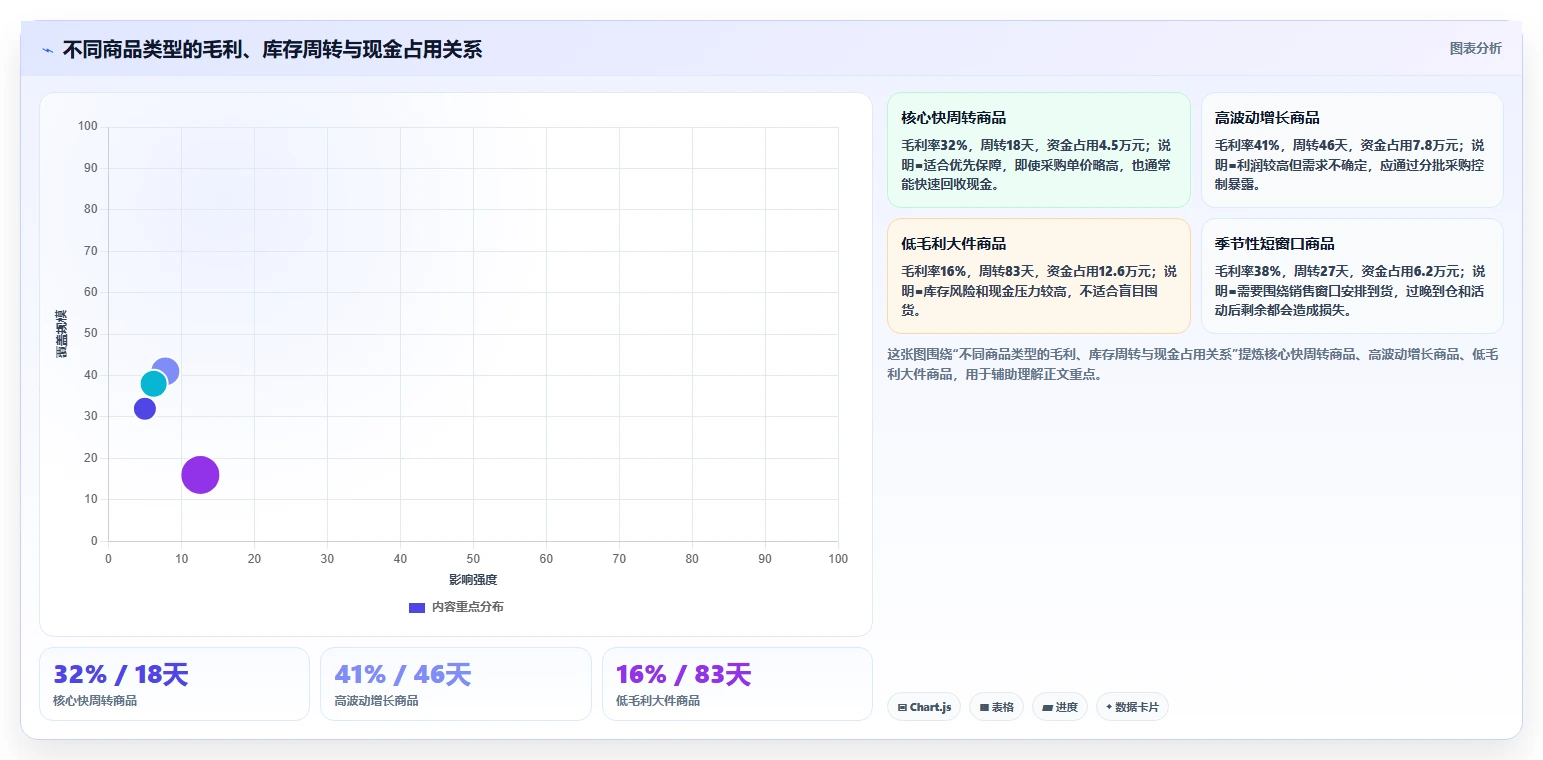The image size is (1543, 760).
Task: Click the 核心快周转商品 label under 32% / 18天
Action: [95, 701]
